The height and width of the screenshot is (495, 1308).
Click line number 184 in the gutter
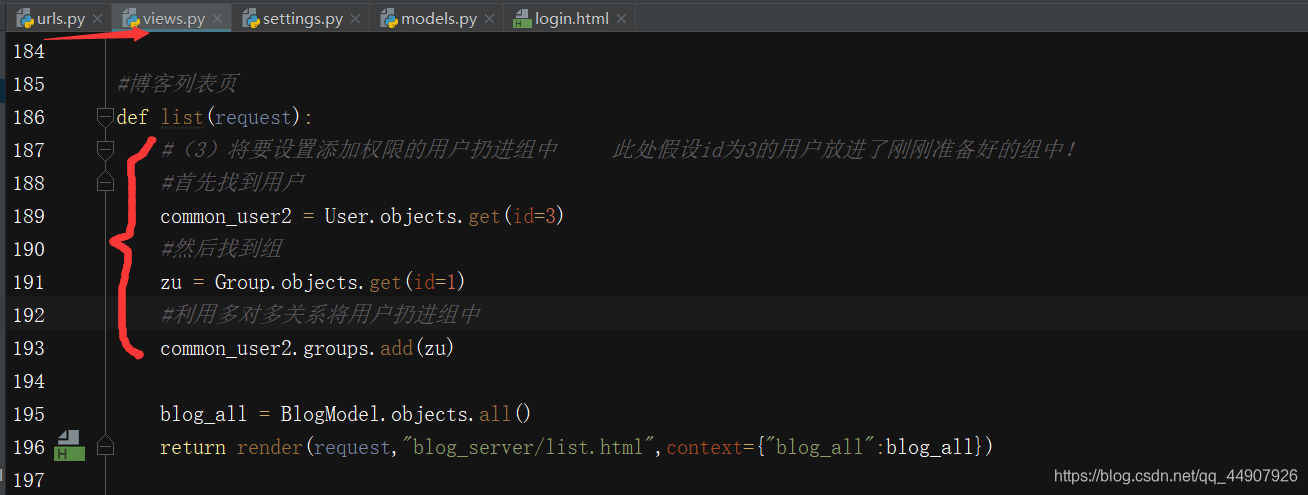pos(28,51)
